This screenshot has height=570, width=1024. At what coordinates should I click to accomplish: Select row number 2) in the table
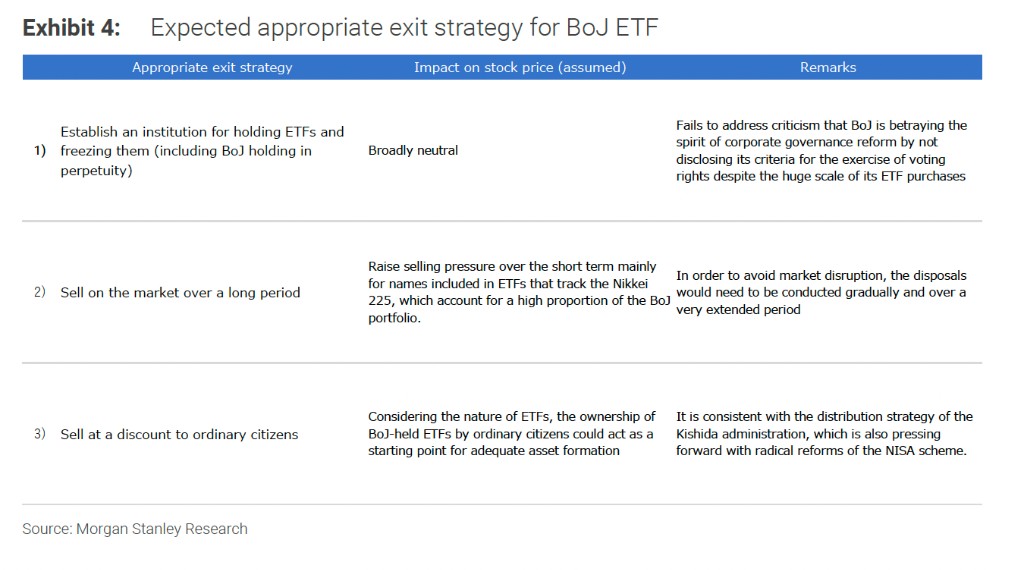pyautogui.click(x=40, y=292)
